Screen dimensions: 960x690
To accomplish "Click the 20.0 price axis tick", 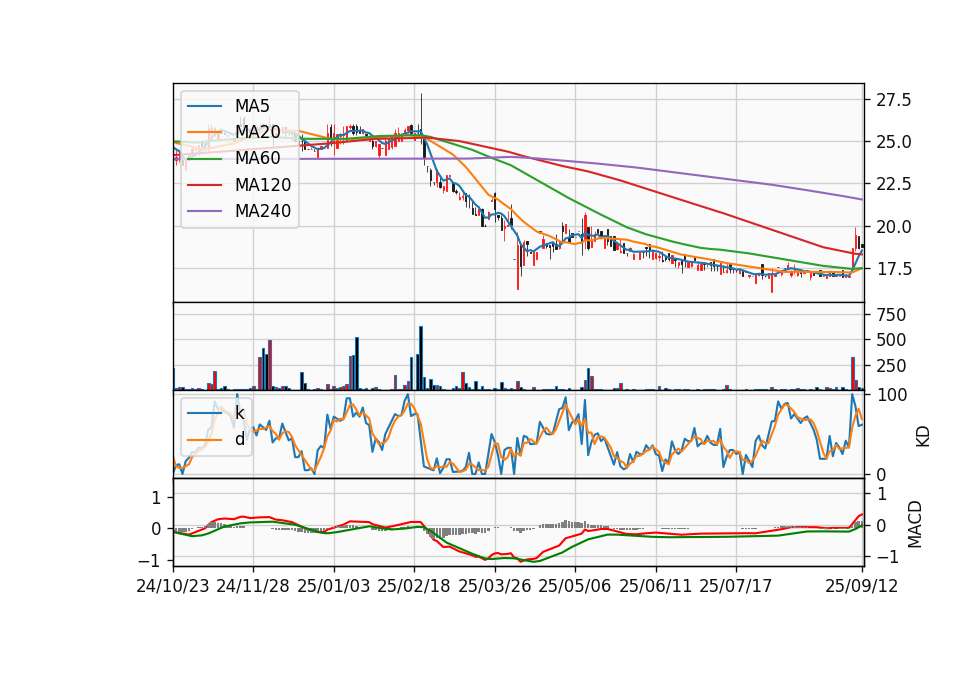I will pos(893,227).
